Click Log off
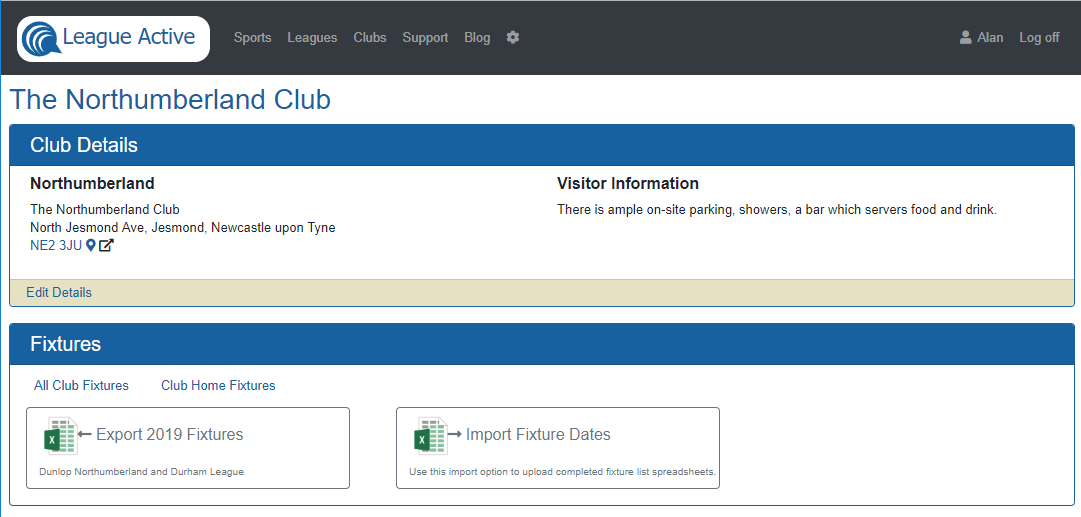This screenshot has width=1081, height=517. pyautogui.click(x=1039, y=37)
